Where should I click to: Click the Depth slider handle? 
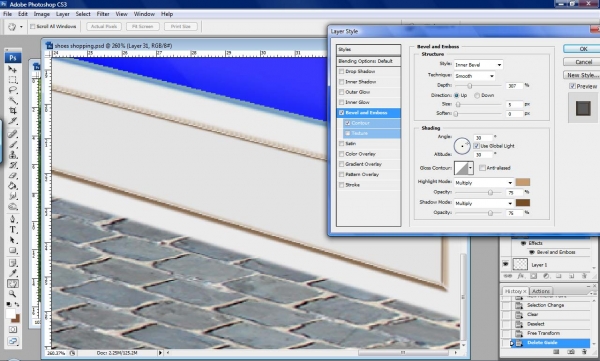tap(470, 86)
